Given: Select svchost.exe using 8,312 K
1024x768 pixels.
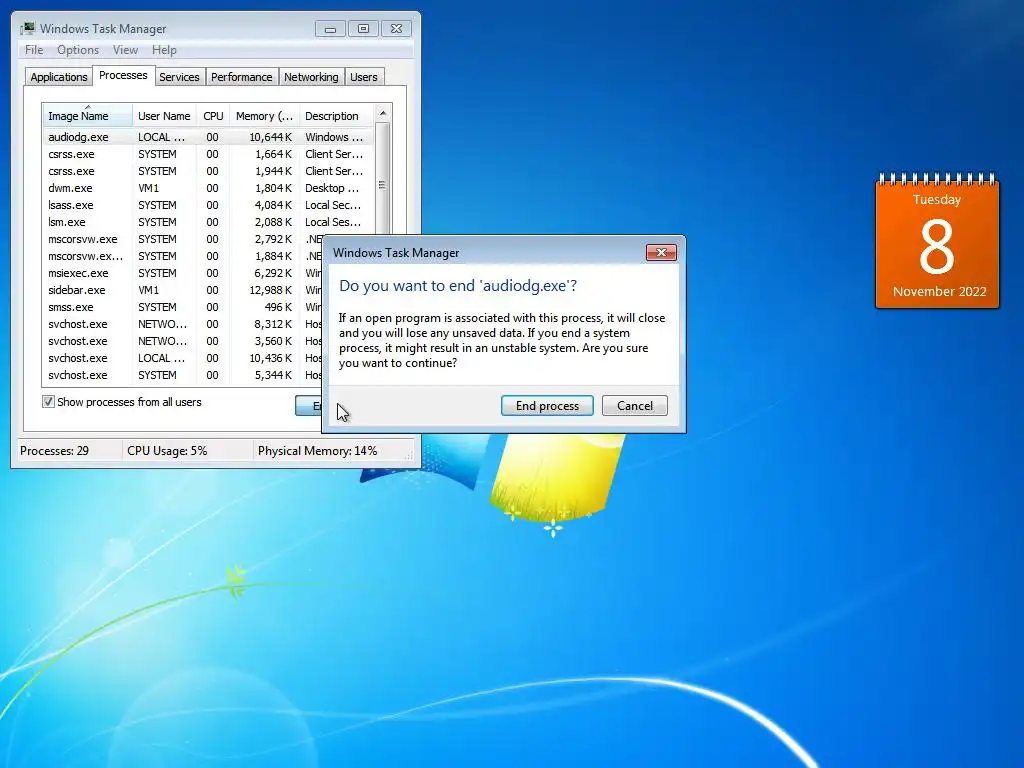Looking at the screenshot, I should coord(182,324).
